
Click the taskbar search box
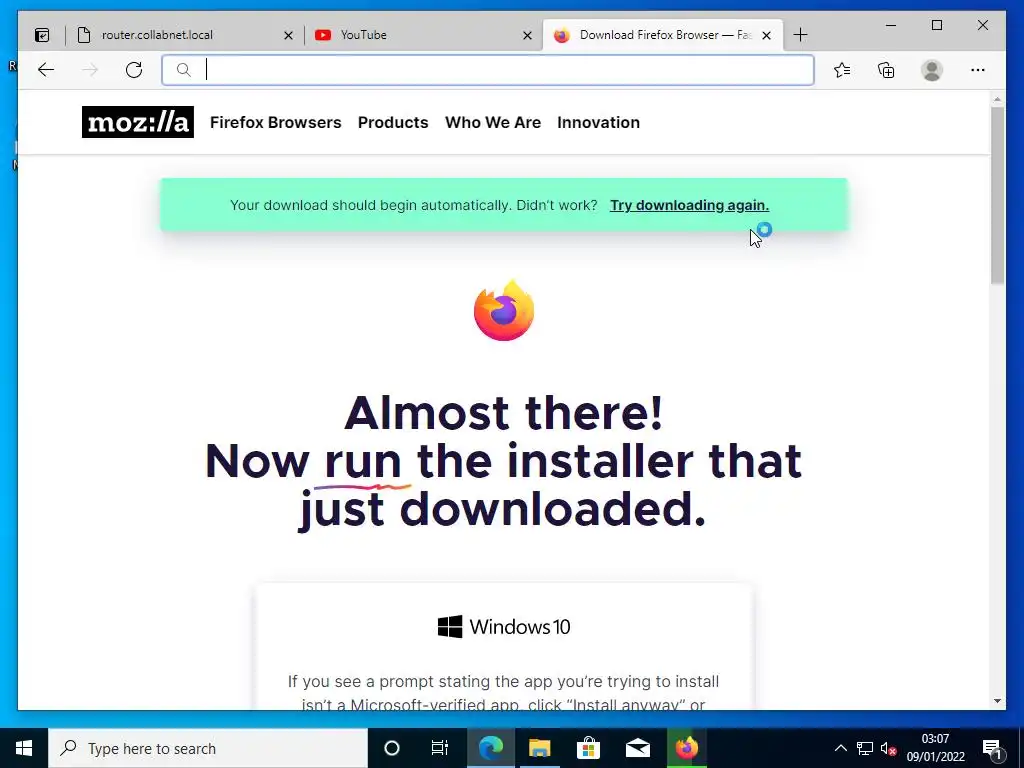coord(208,748)
